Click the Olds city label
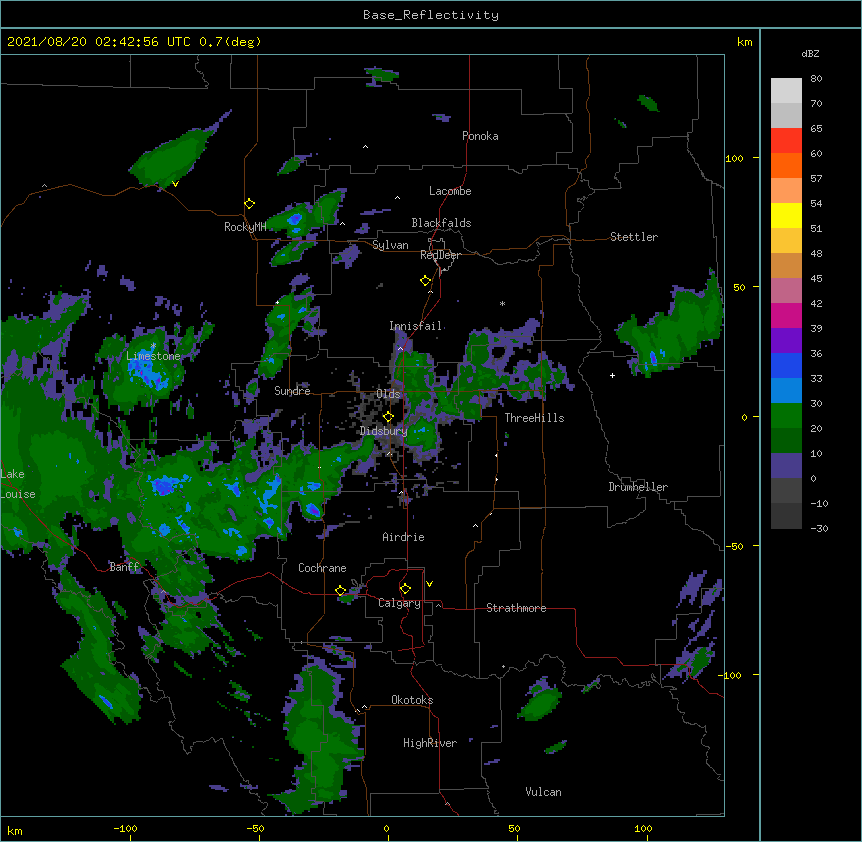This screenshot has width=862, height=842. pyautogui.click(x=388, y=394)
